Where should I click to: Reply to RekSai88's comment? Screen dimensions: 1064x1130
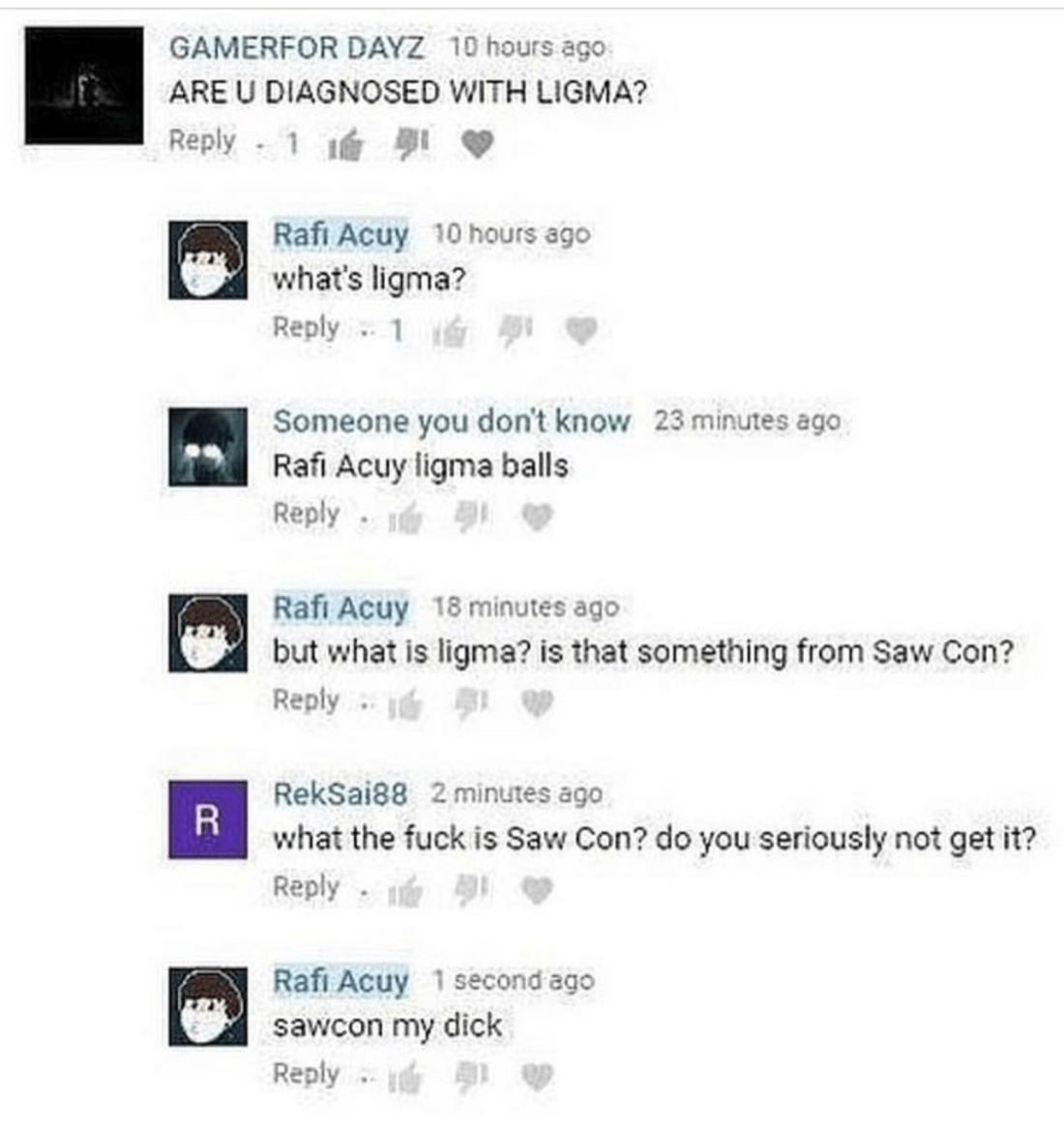pos(307,886)
